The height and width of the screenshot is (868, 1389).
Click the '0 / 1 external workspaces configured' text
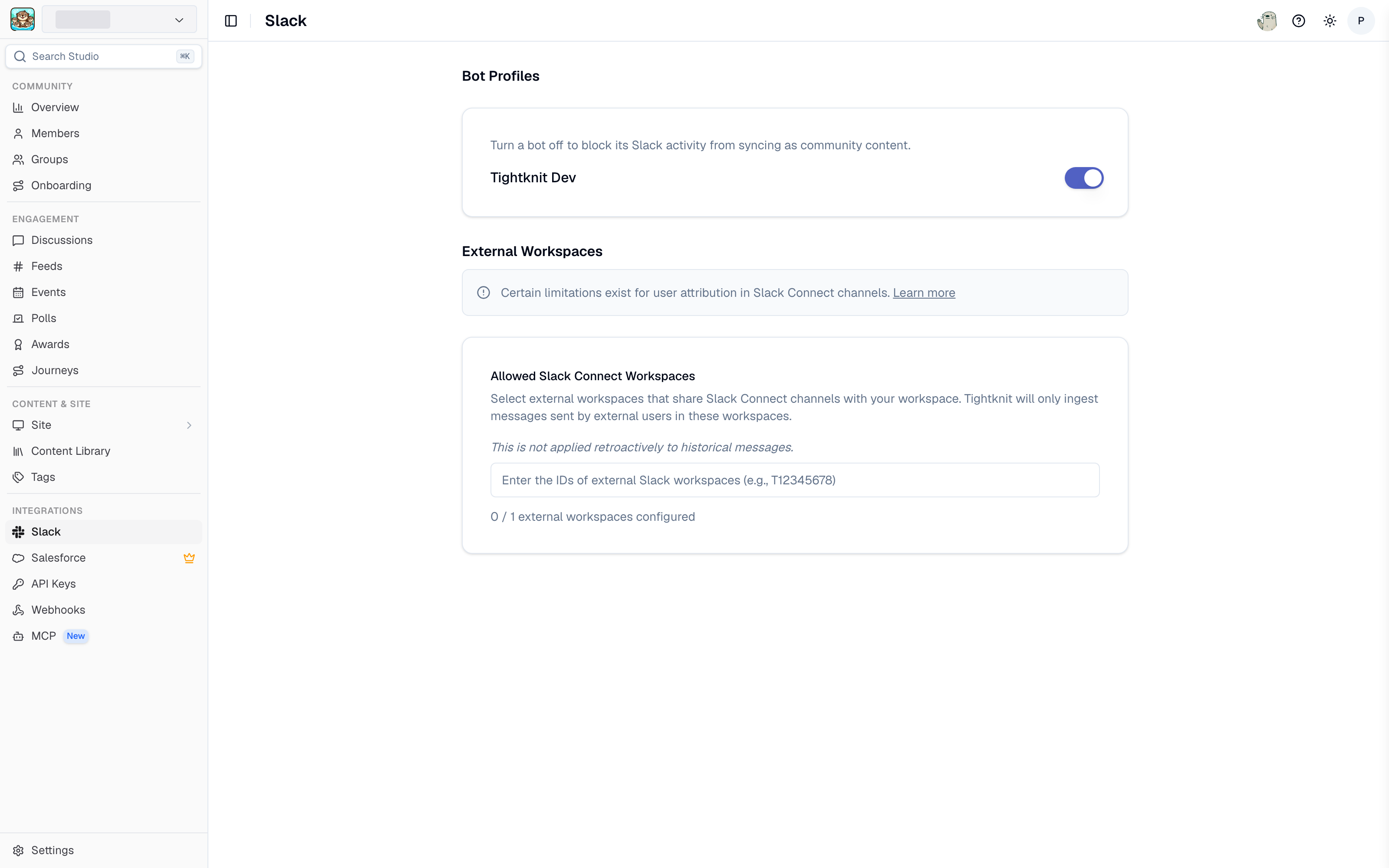[592, 516]
